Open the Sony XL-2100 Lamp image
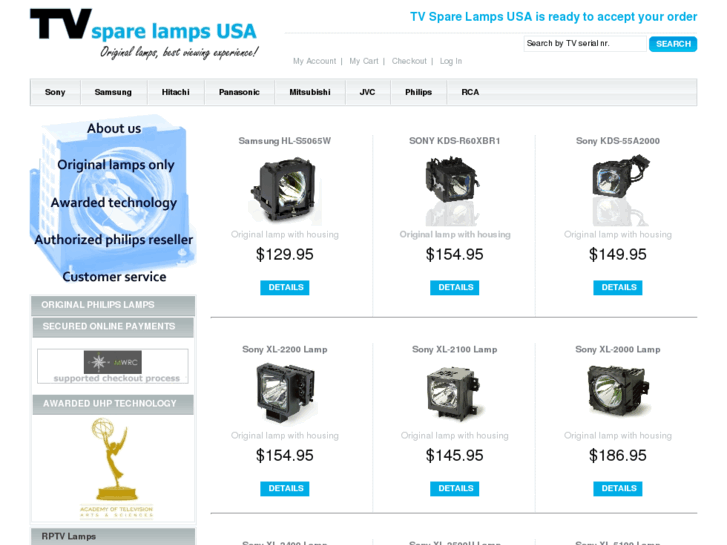 pos(454,394)
